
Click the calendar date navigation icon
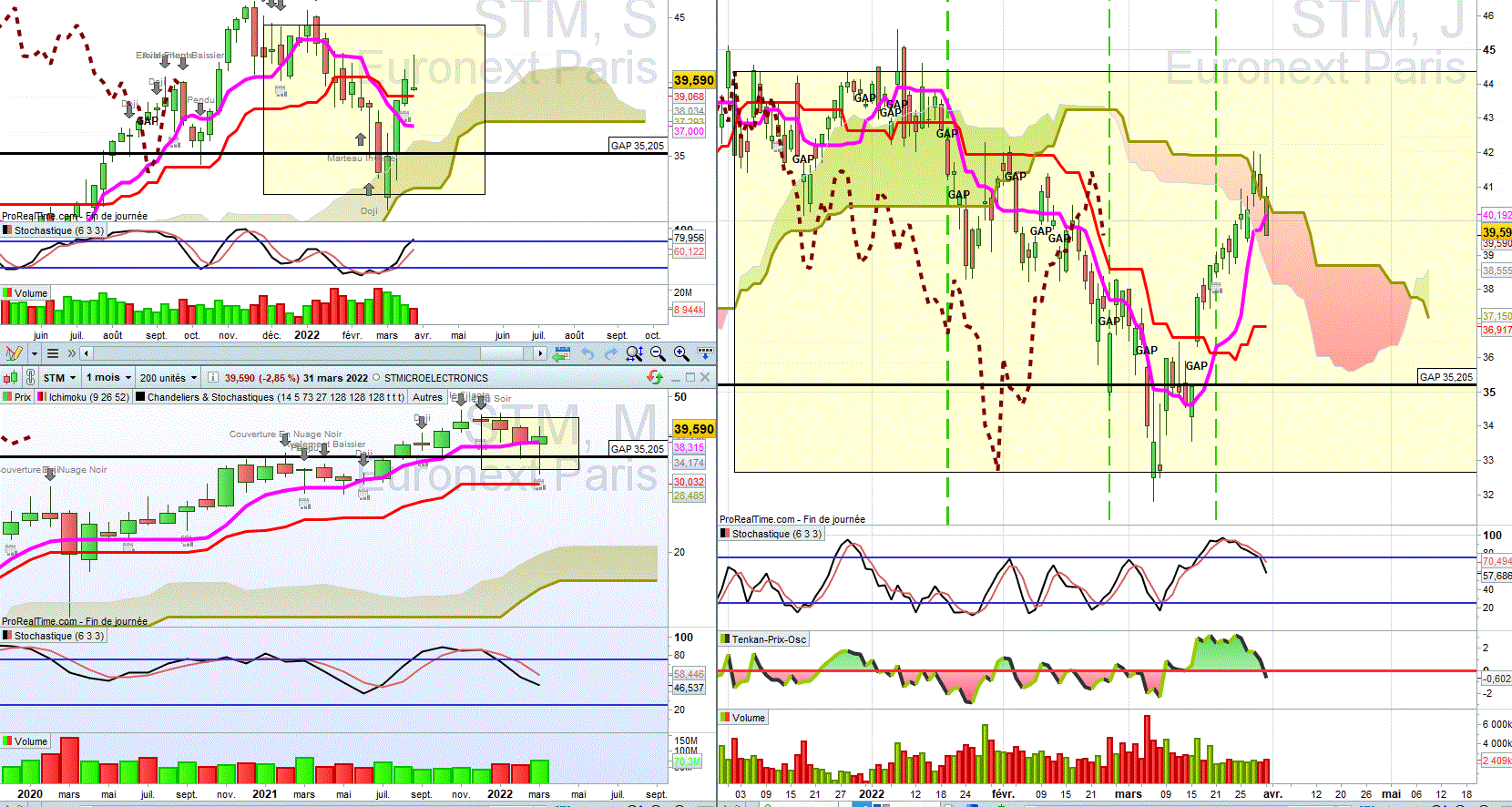(562, 353)
